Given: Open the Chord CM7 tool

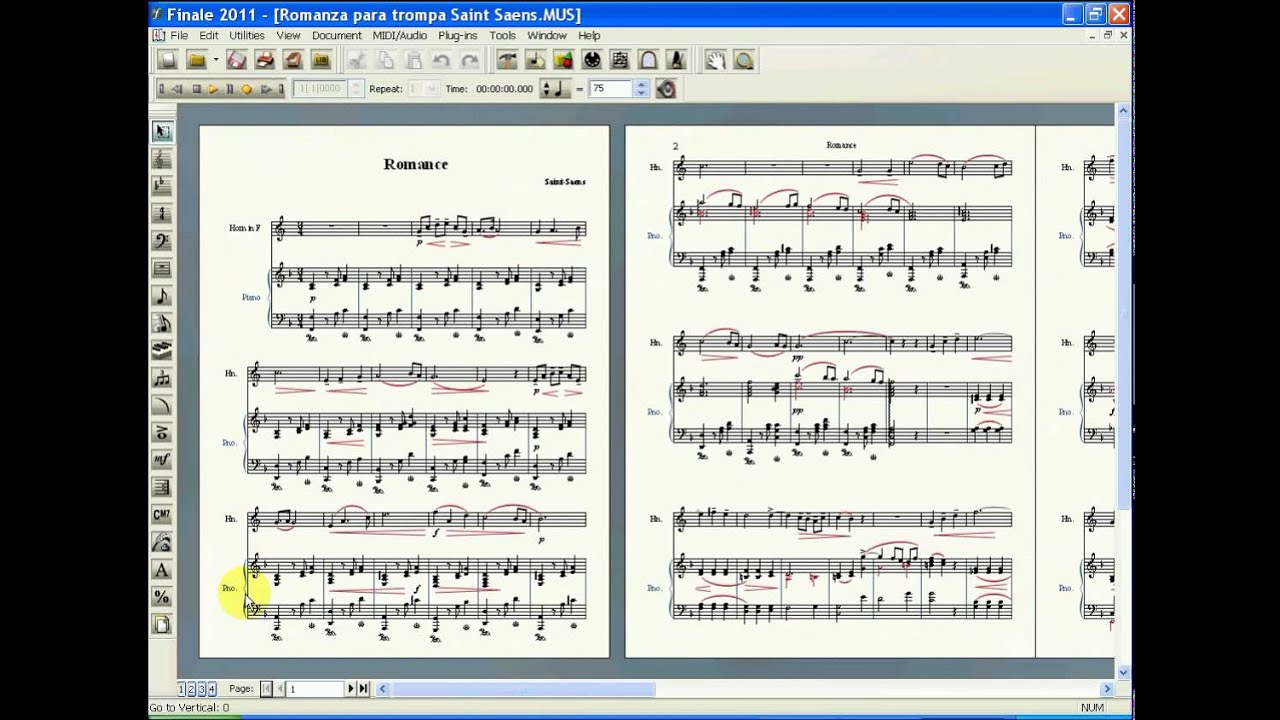Looking at the screenshot, I should 161,515.
